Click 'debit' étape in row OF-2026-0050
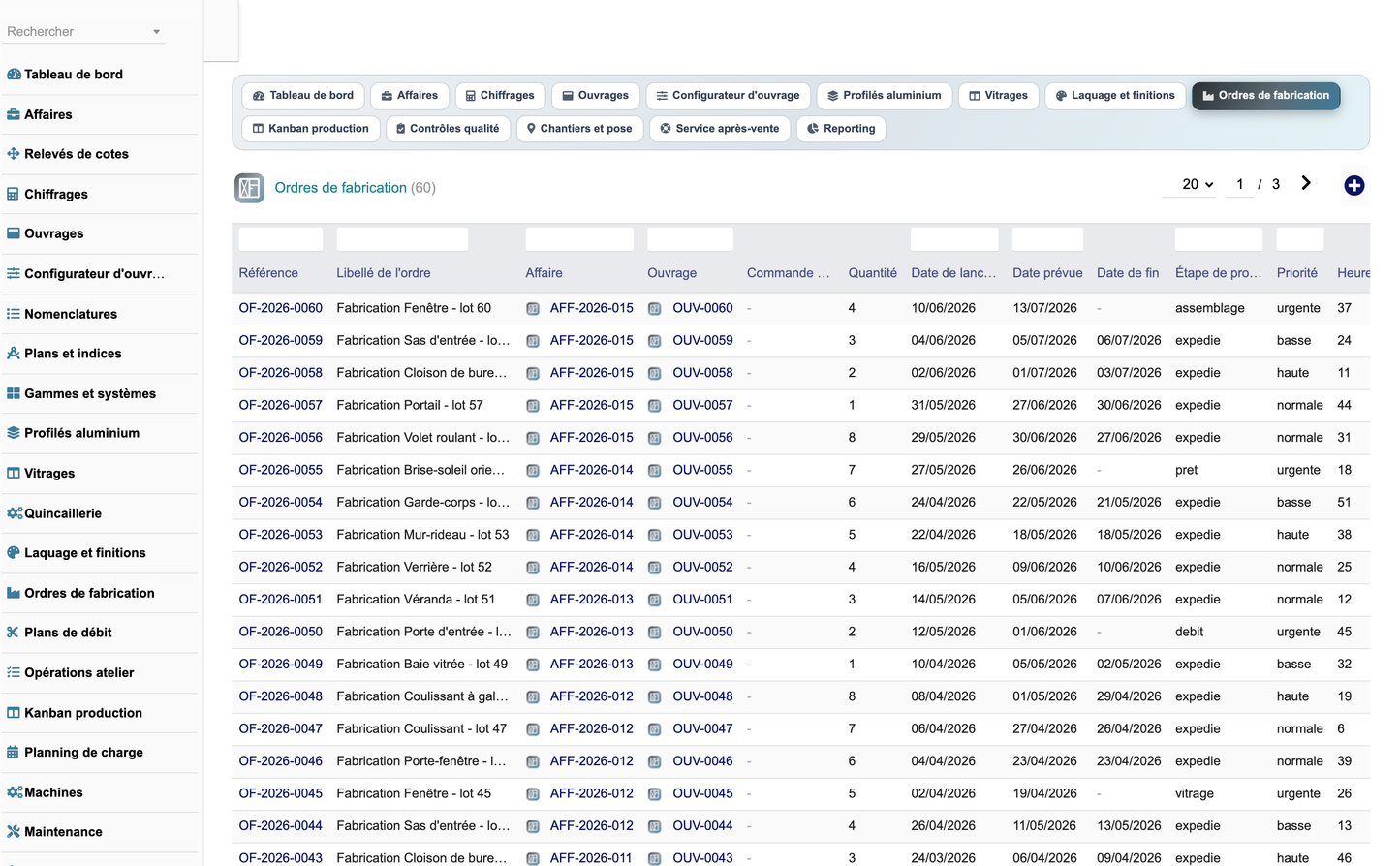This screenshot has height=866, width=1400. click(x=1190, y=632)
